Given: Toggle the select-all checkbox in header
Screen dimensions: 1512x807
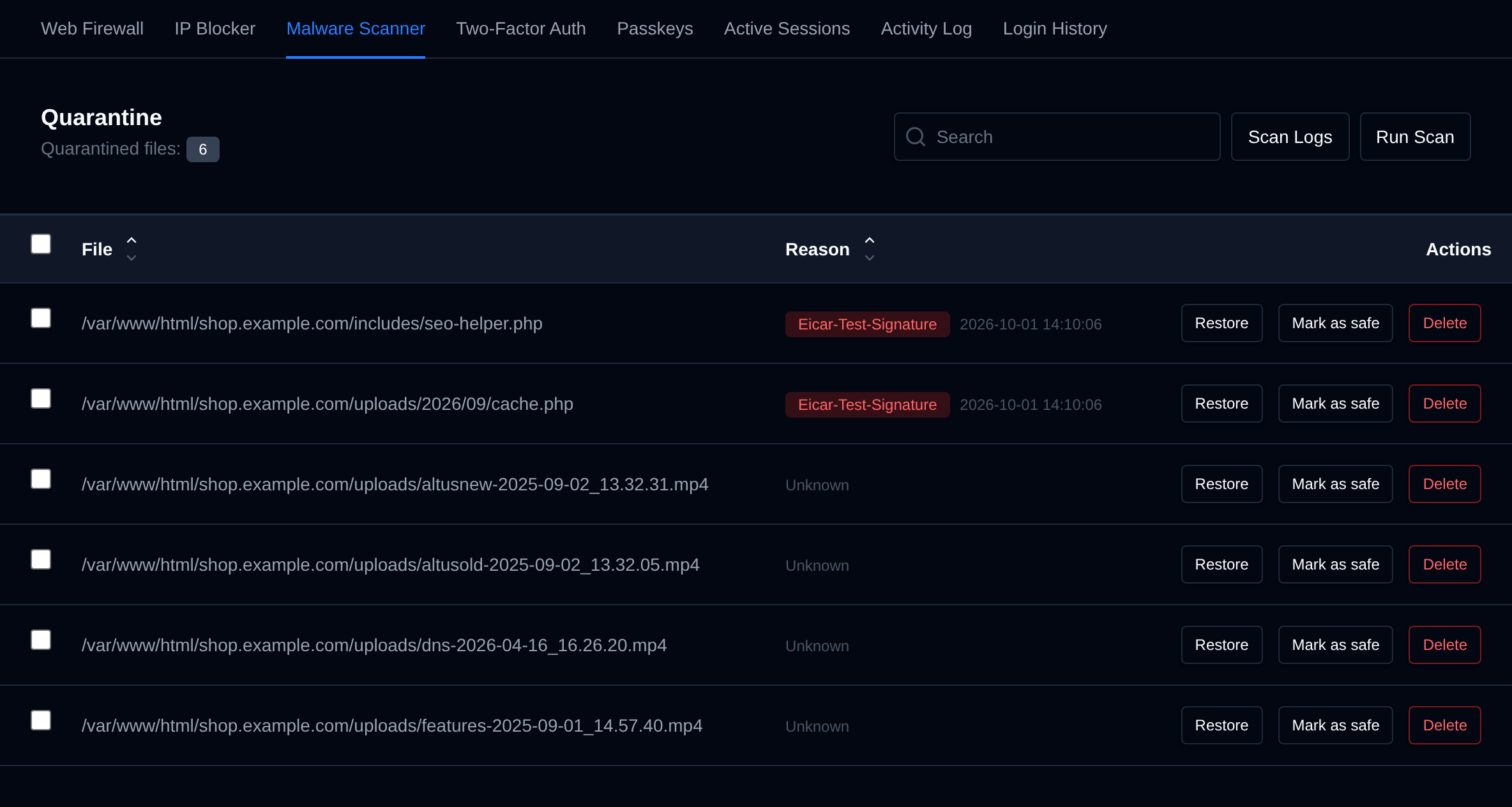Looking at the screenshot, I should (41, 244).
